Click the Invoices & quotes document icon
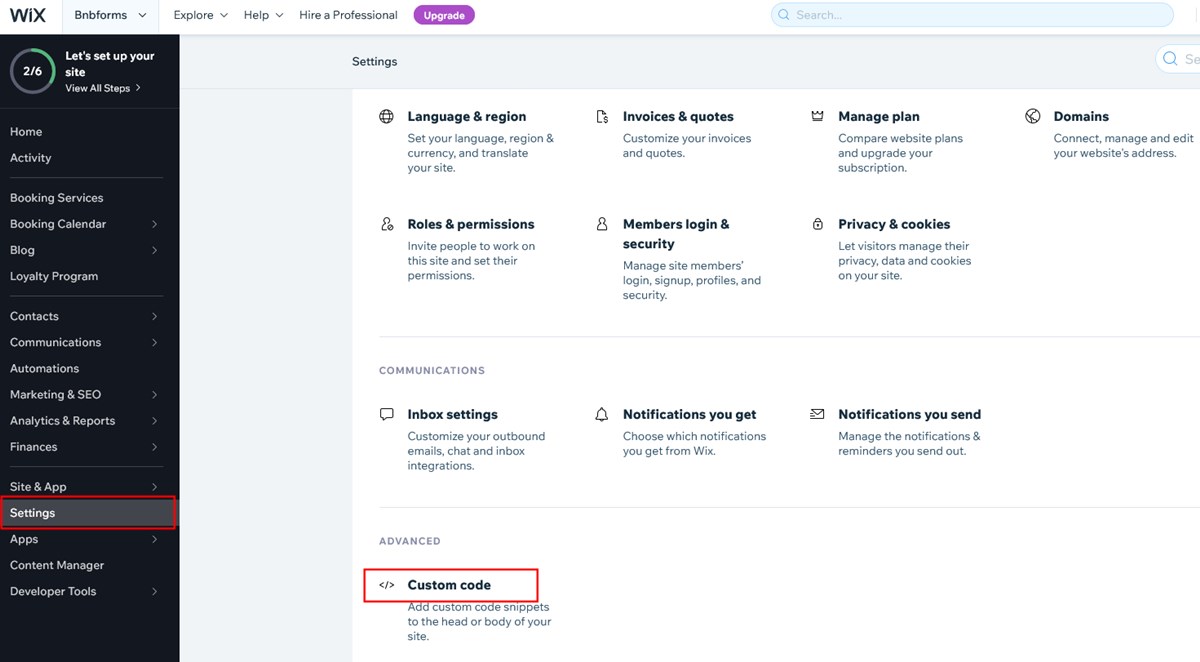The image size is (1200, 662). [602, 117]
